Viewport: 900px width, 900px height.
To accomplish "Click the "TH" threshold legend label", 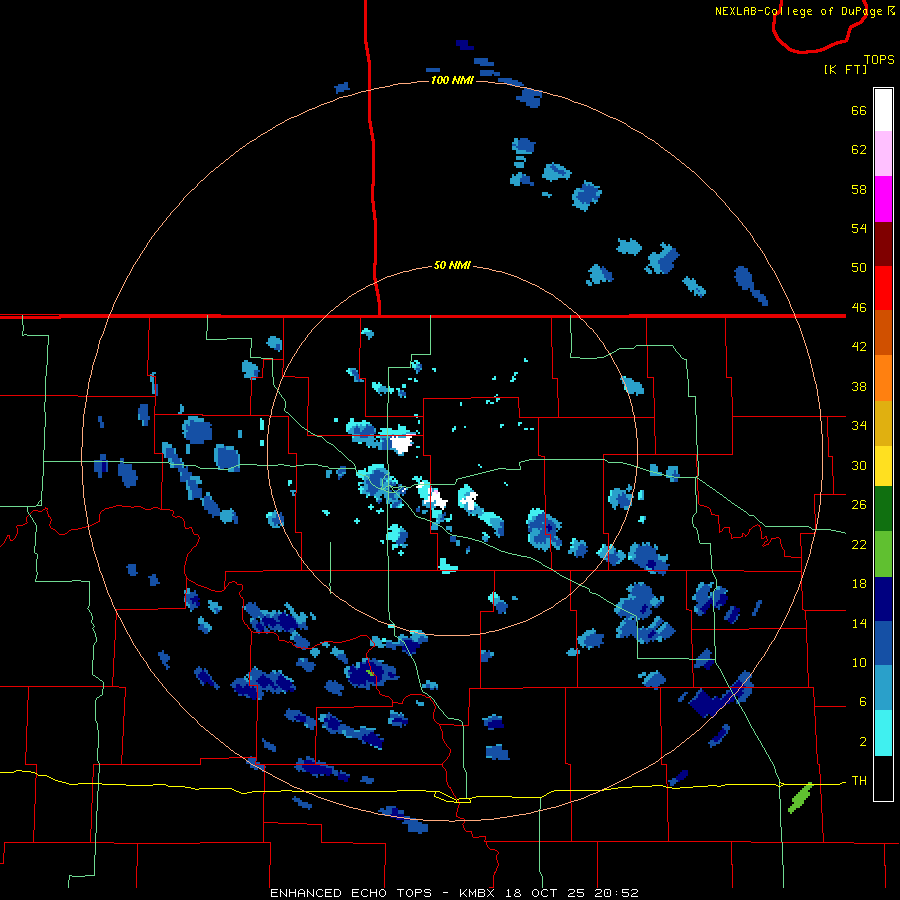I will point(859,780).
